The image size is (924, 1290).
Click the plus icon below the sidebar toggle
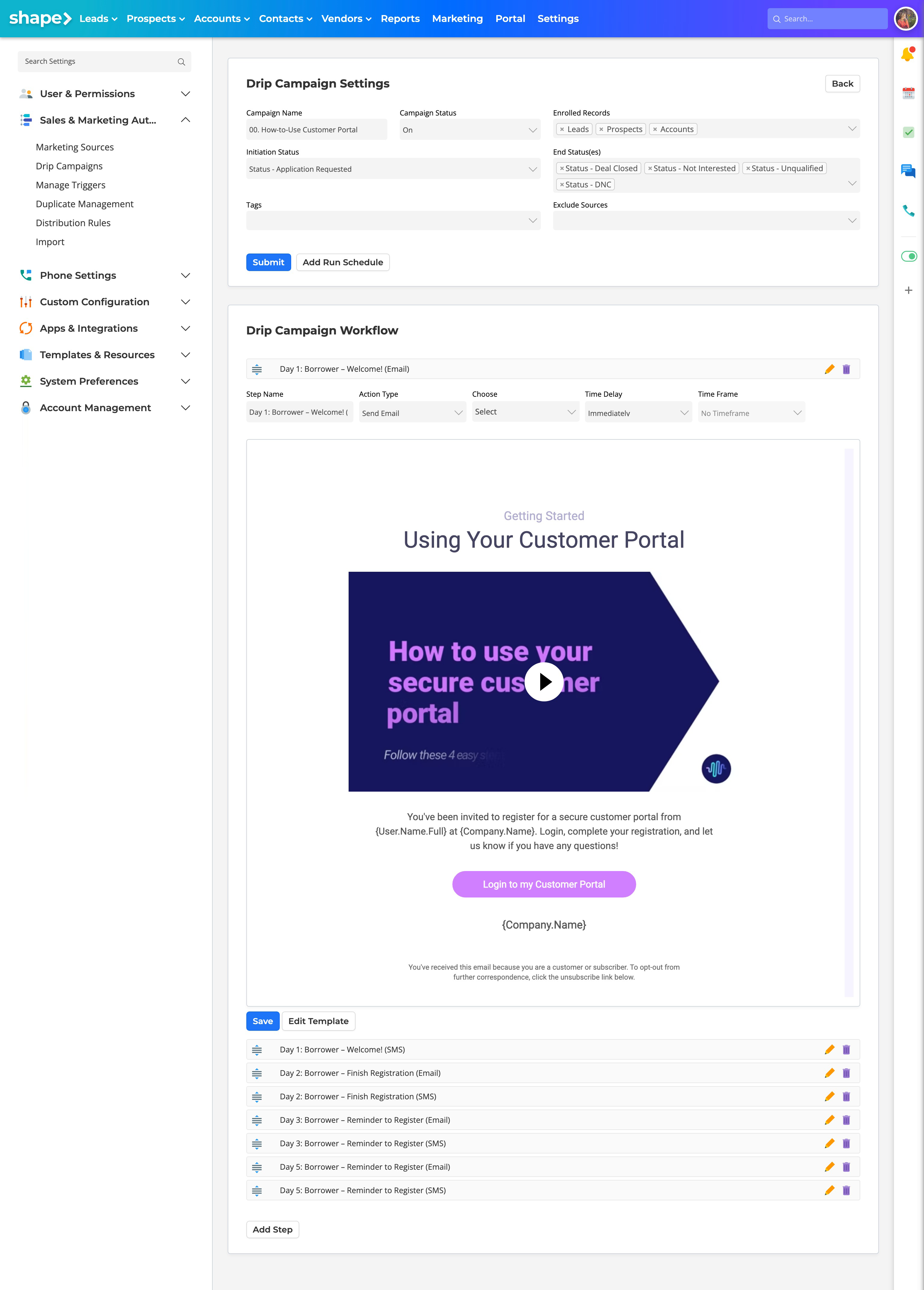click(x=908, y=290)
